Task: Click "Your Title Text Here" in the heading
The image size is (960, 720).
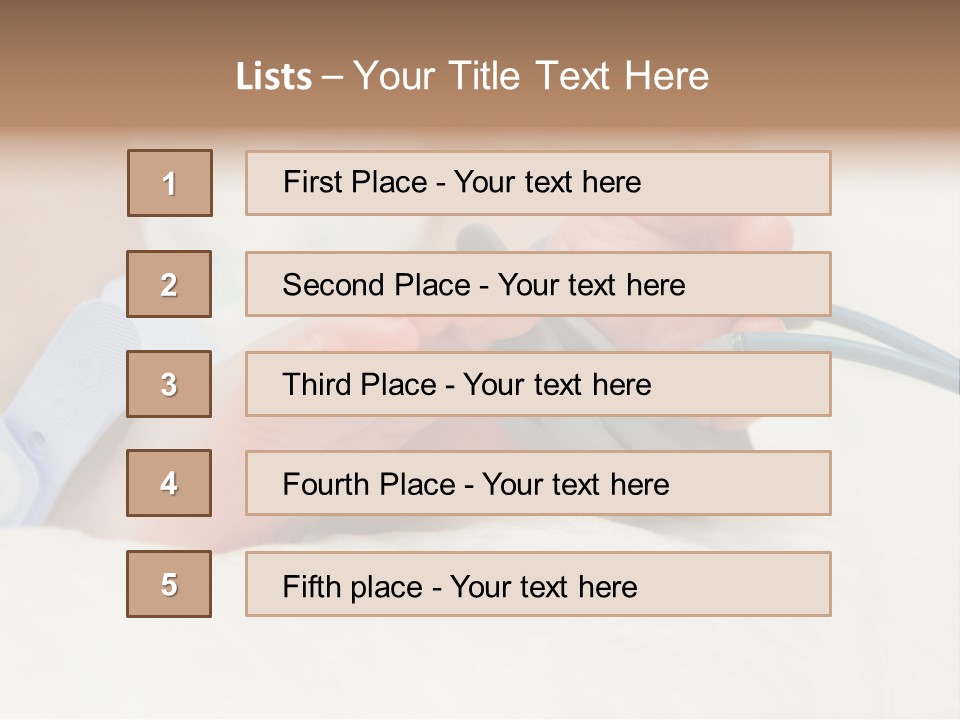Action: point(531,76)
